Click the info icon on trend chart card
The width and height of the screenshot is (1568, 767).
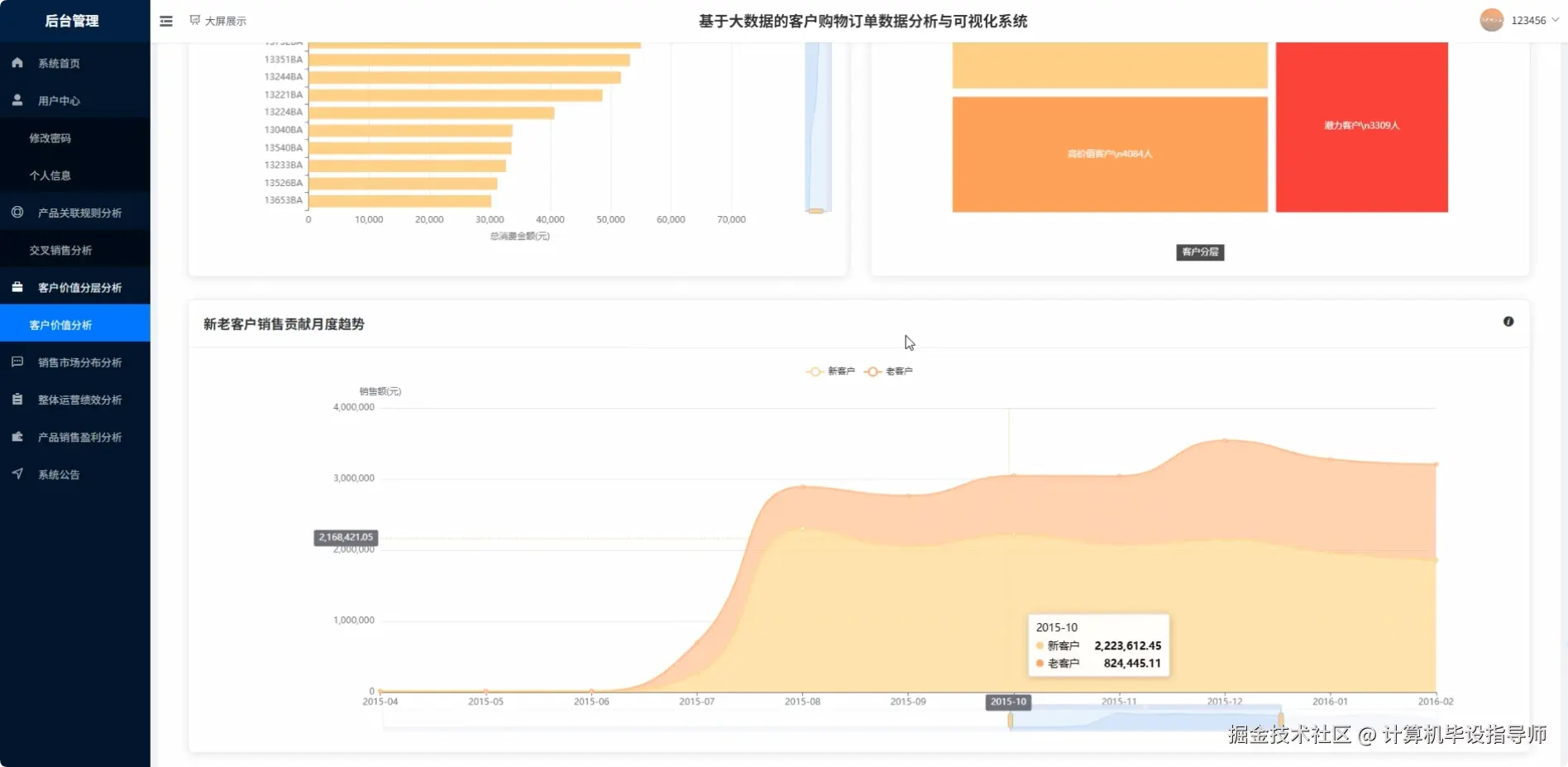[1508, 322]
